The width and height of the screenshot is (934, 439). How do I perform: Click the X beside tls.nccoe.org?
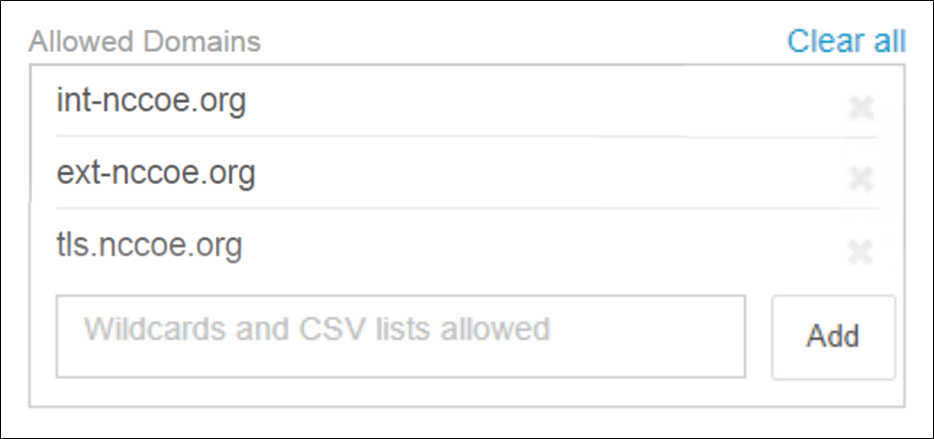click(860, 252)
